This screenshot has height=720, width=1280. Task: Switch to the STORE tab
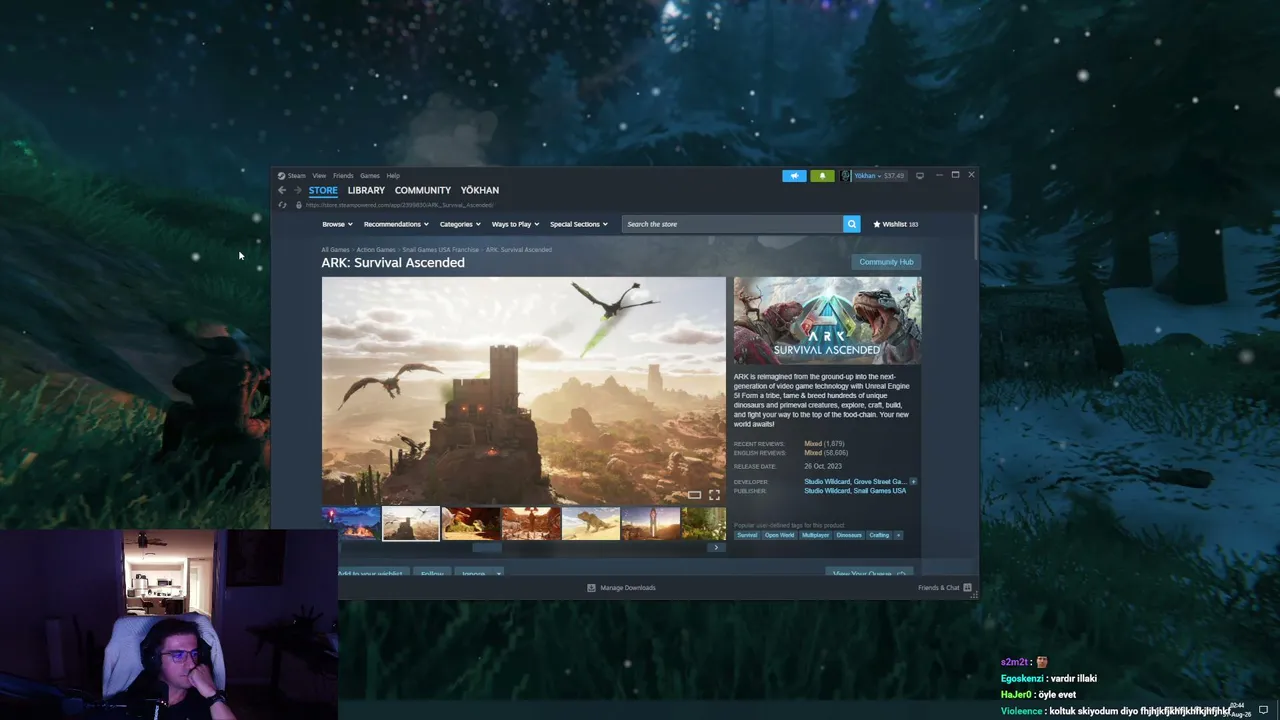click(323, 190)
